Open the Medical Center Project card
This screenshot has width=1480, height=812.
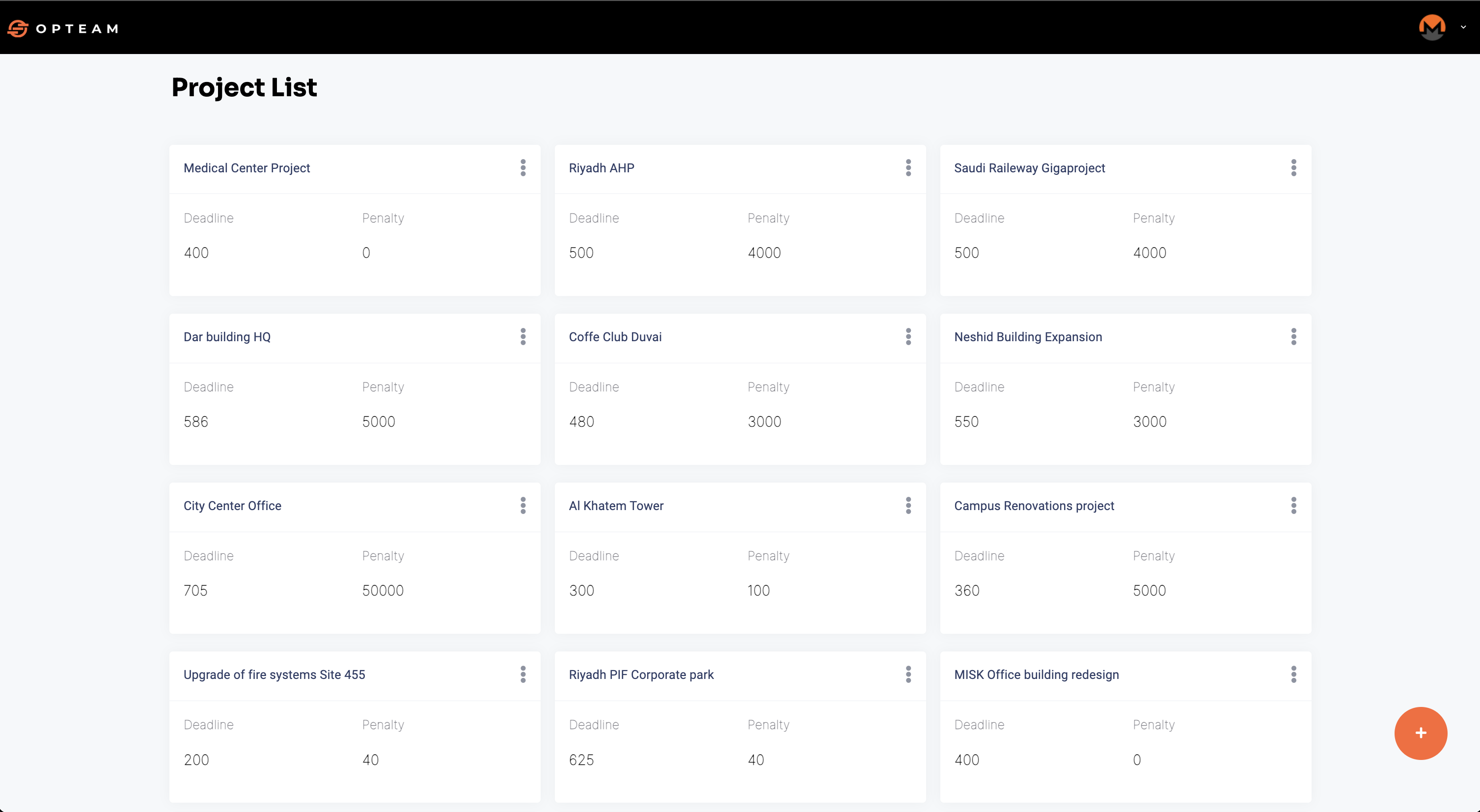247,168
